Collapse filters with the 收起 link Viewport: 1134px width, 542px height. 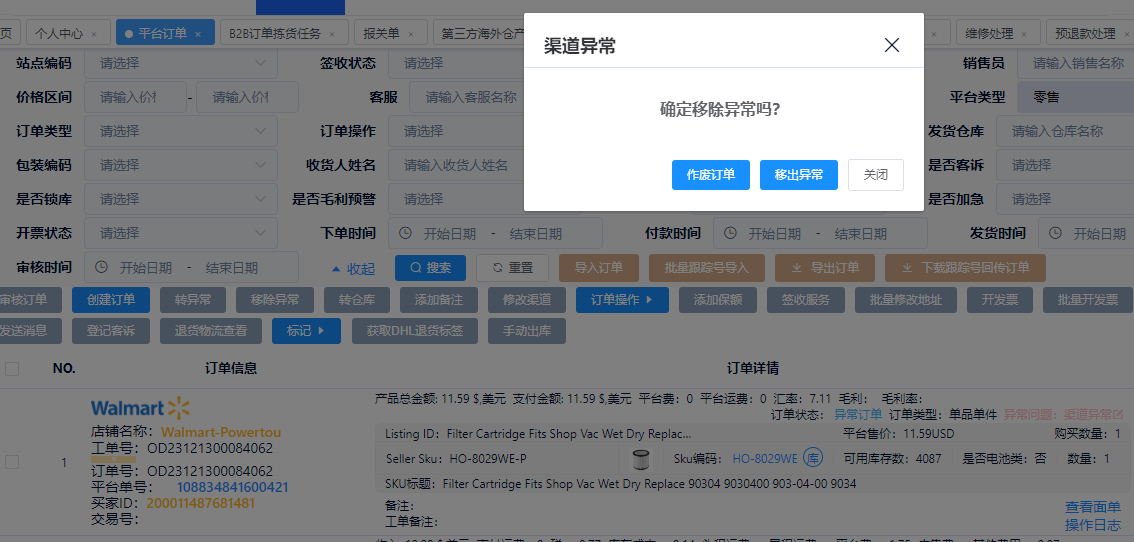tap(353, 268)
